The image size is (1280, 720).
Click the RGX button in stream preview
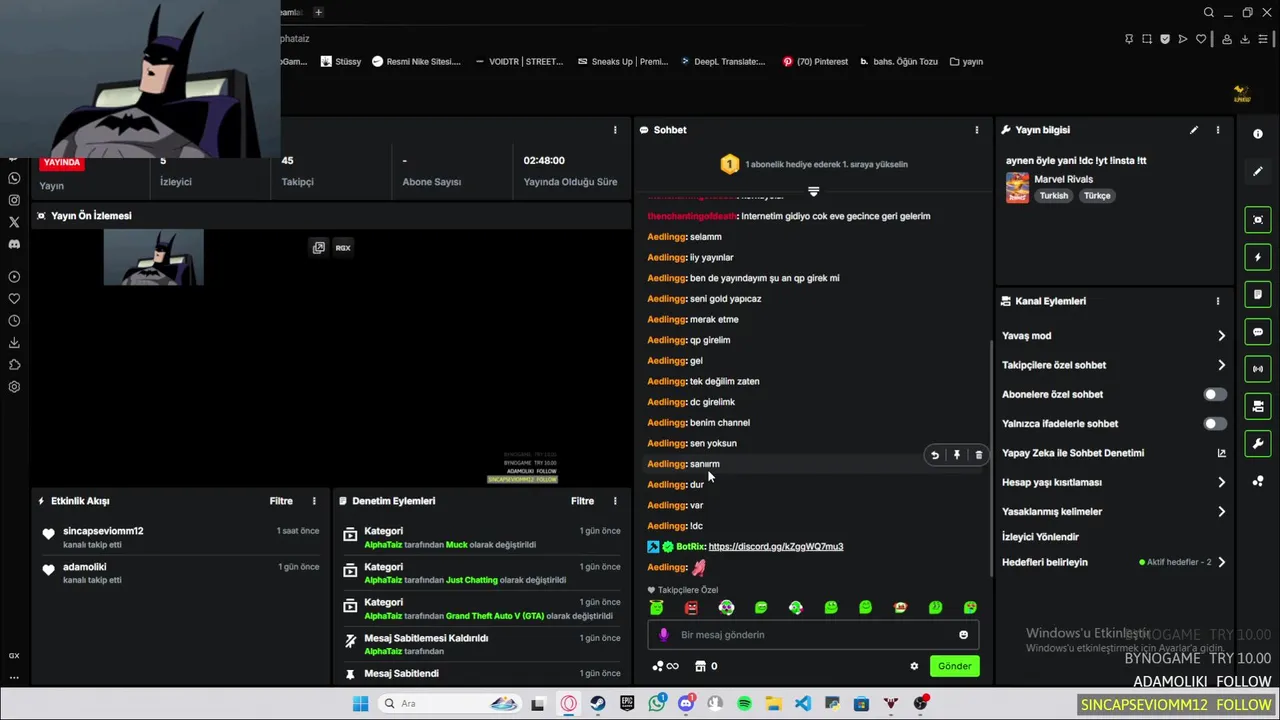coord(343,247)
